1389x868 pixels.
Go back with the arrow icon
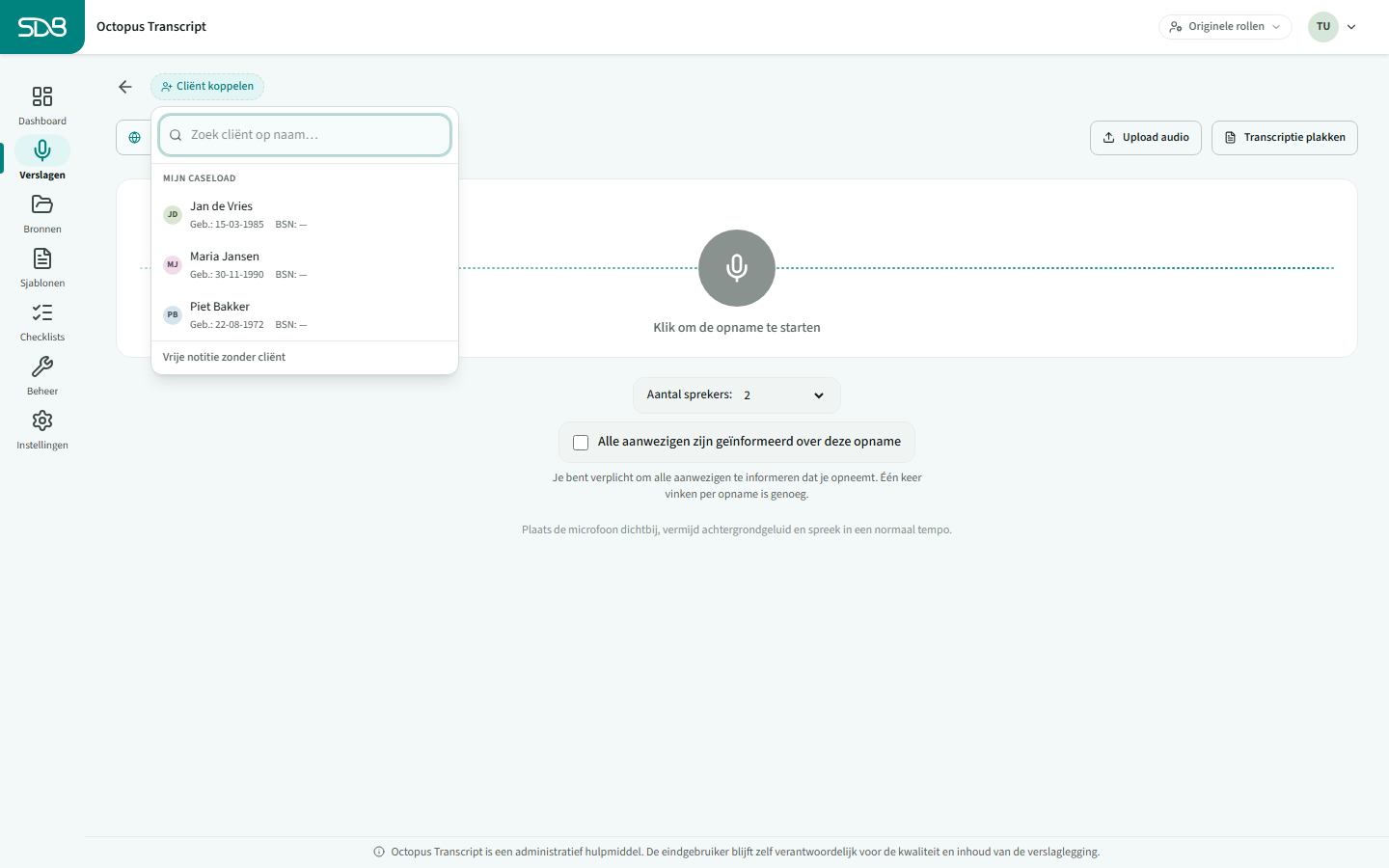(x=125, y=87)
